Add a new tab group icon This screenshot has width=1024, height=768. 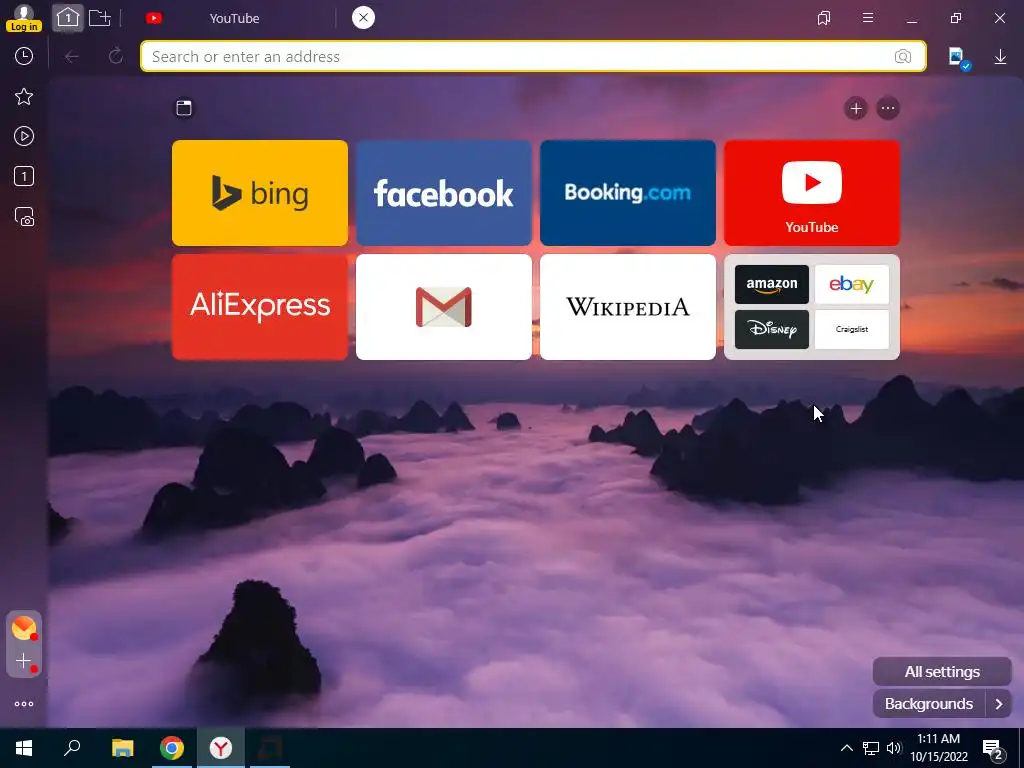coord(99,18)
